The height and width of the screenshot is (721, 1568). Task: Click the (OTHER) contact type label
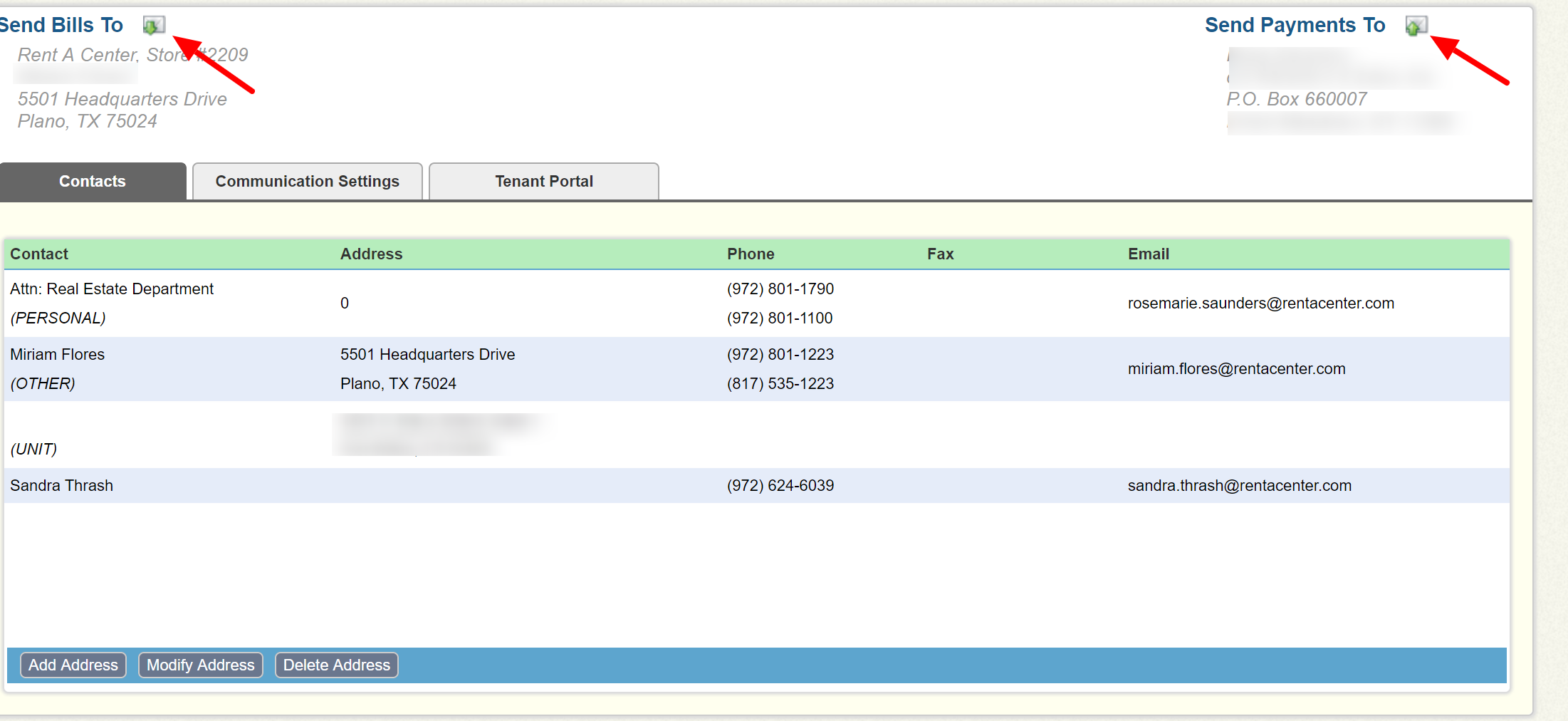tap(42, 383)
